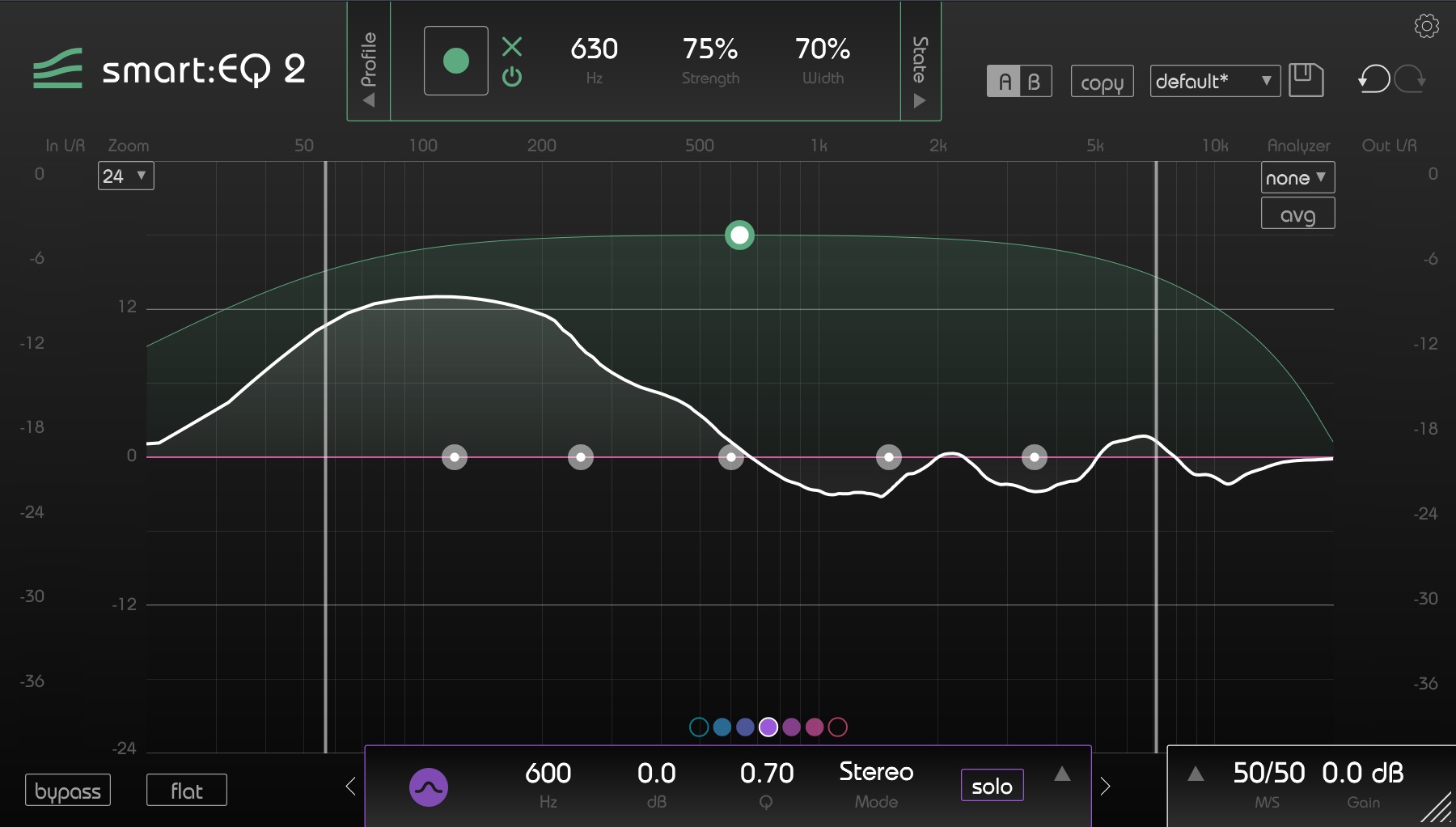
Task: Open the settings gear
Action: coord(1427,26)
